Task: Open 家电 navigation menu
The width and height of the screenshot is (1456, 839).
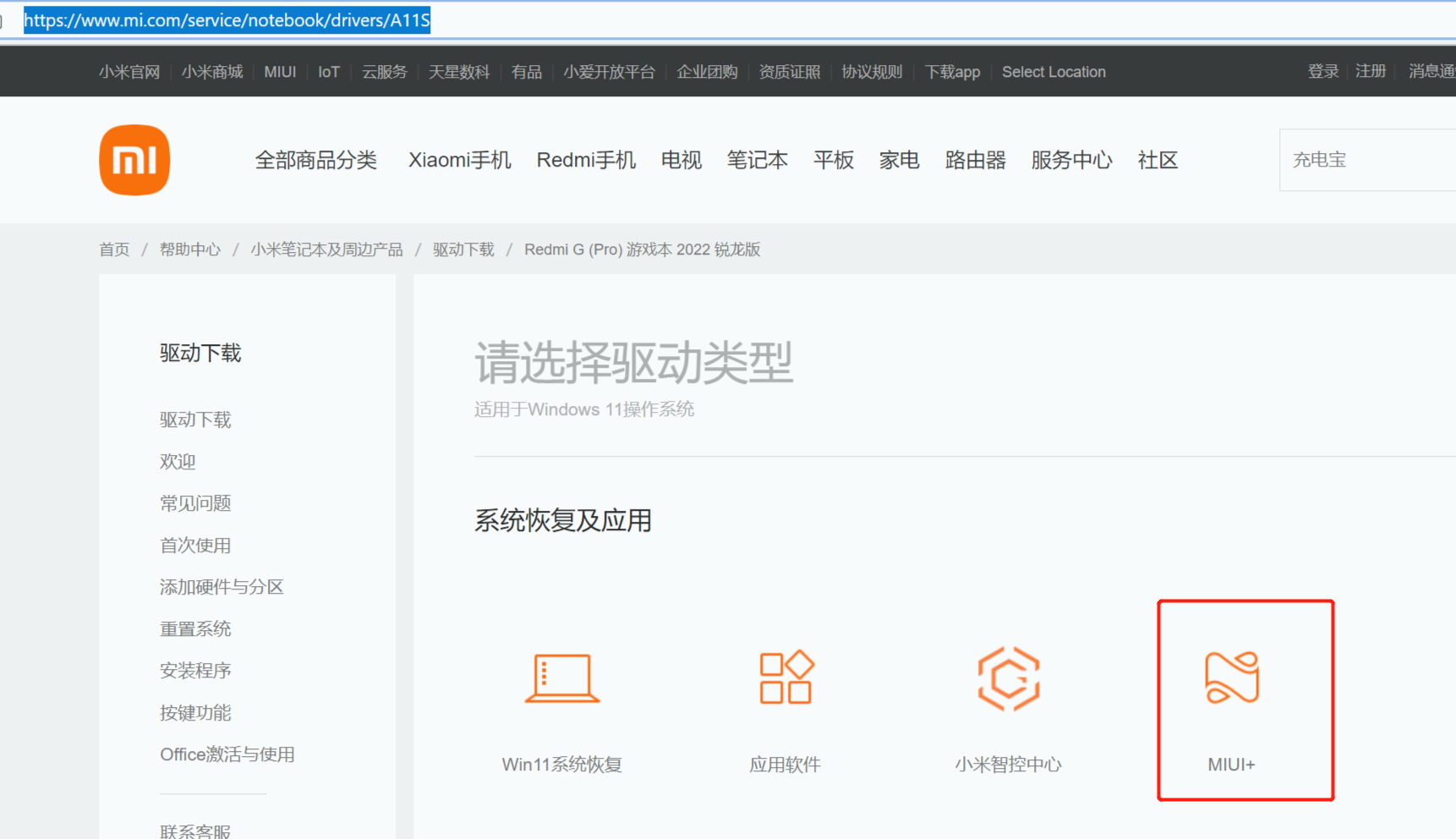Action: pyautogui.click(x=900, y=160)
